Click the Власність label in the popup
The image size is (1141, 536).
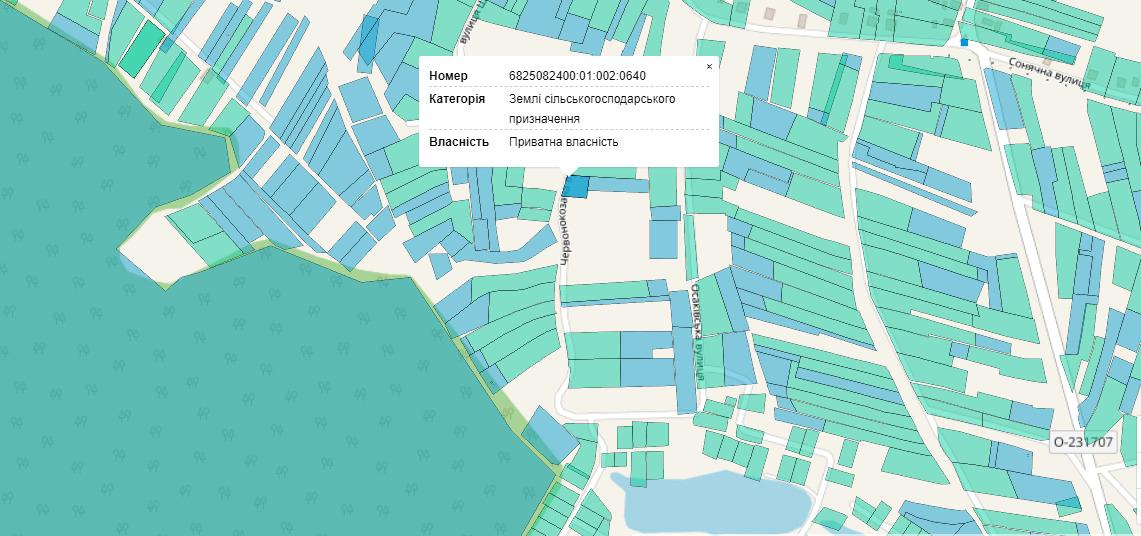pyautogui.click(x=458, y=142)
